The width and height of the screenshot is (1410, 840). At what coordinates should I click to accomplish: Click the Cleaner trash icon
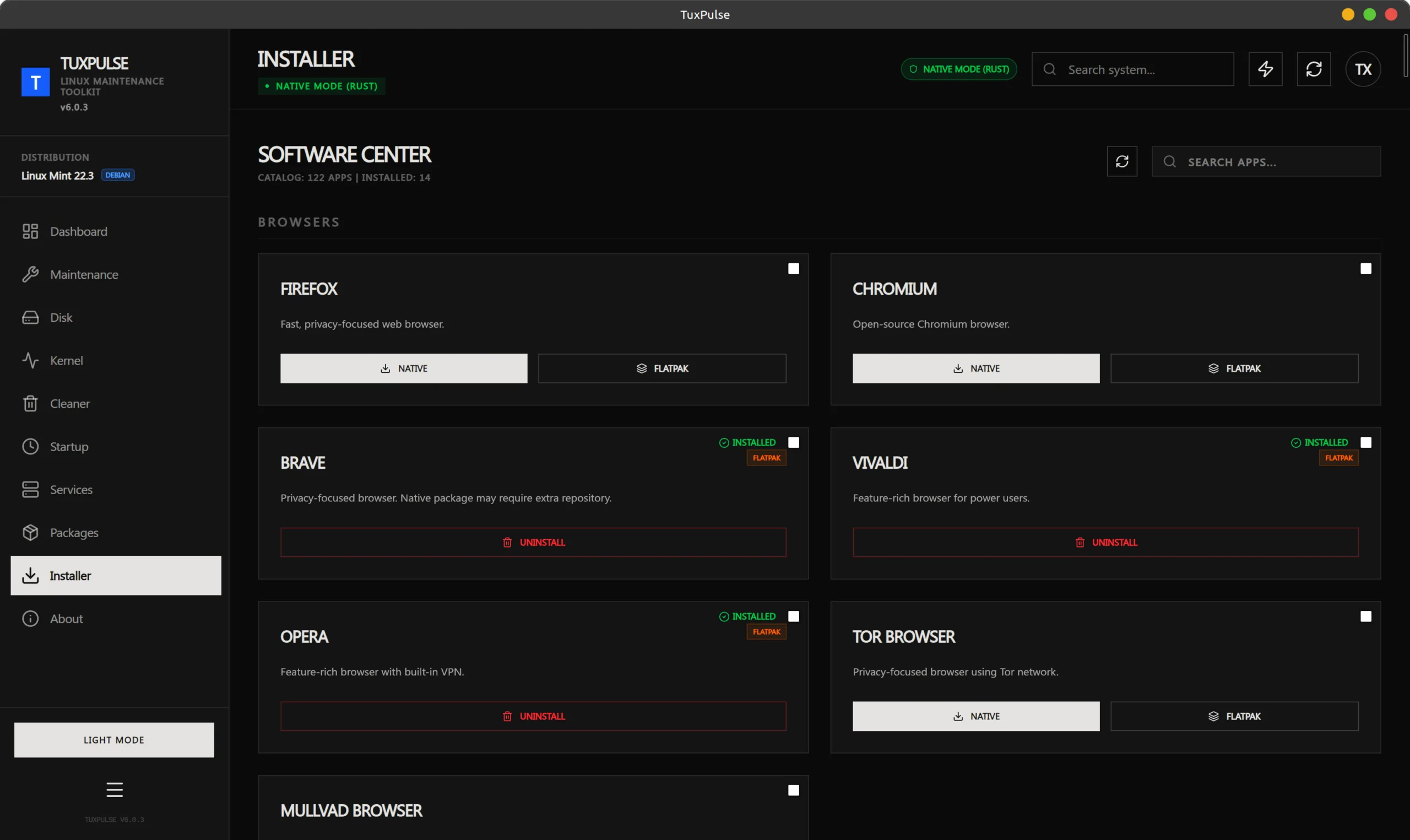click(30, 404)
